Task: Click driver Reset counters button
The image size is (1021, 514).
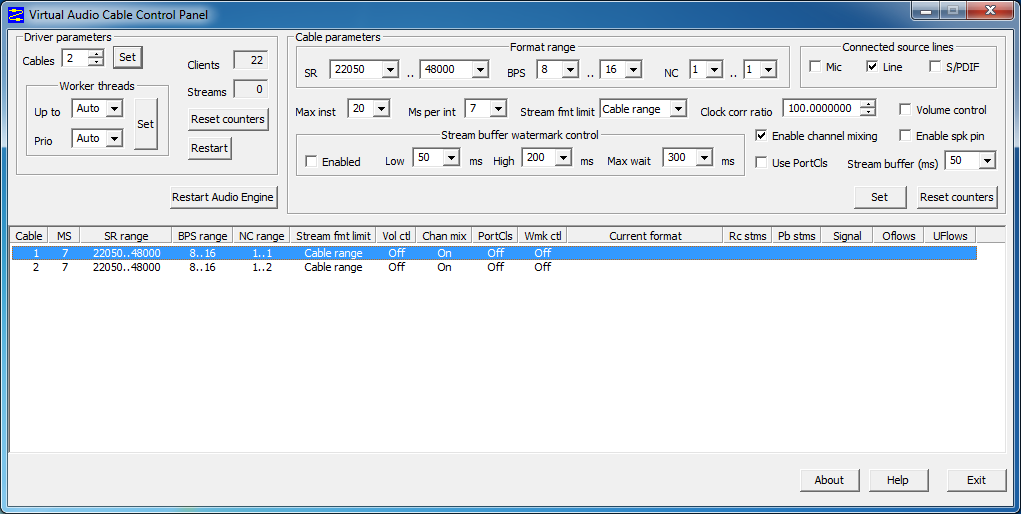Action: click(x=228, y=119)
